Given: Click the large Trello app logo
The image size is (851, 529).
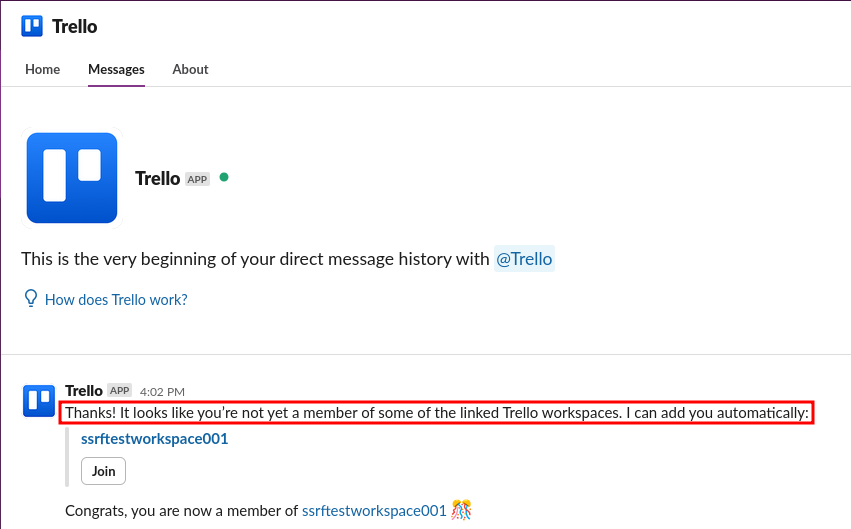Looking at the screenshot, I should tap(72, 177).
